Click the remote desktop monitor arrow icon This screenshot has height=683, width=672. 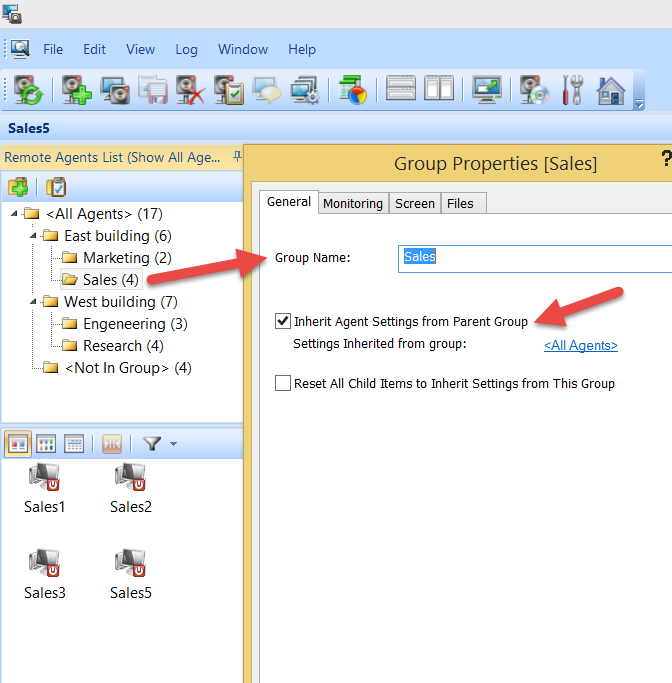[487, 89]
